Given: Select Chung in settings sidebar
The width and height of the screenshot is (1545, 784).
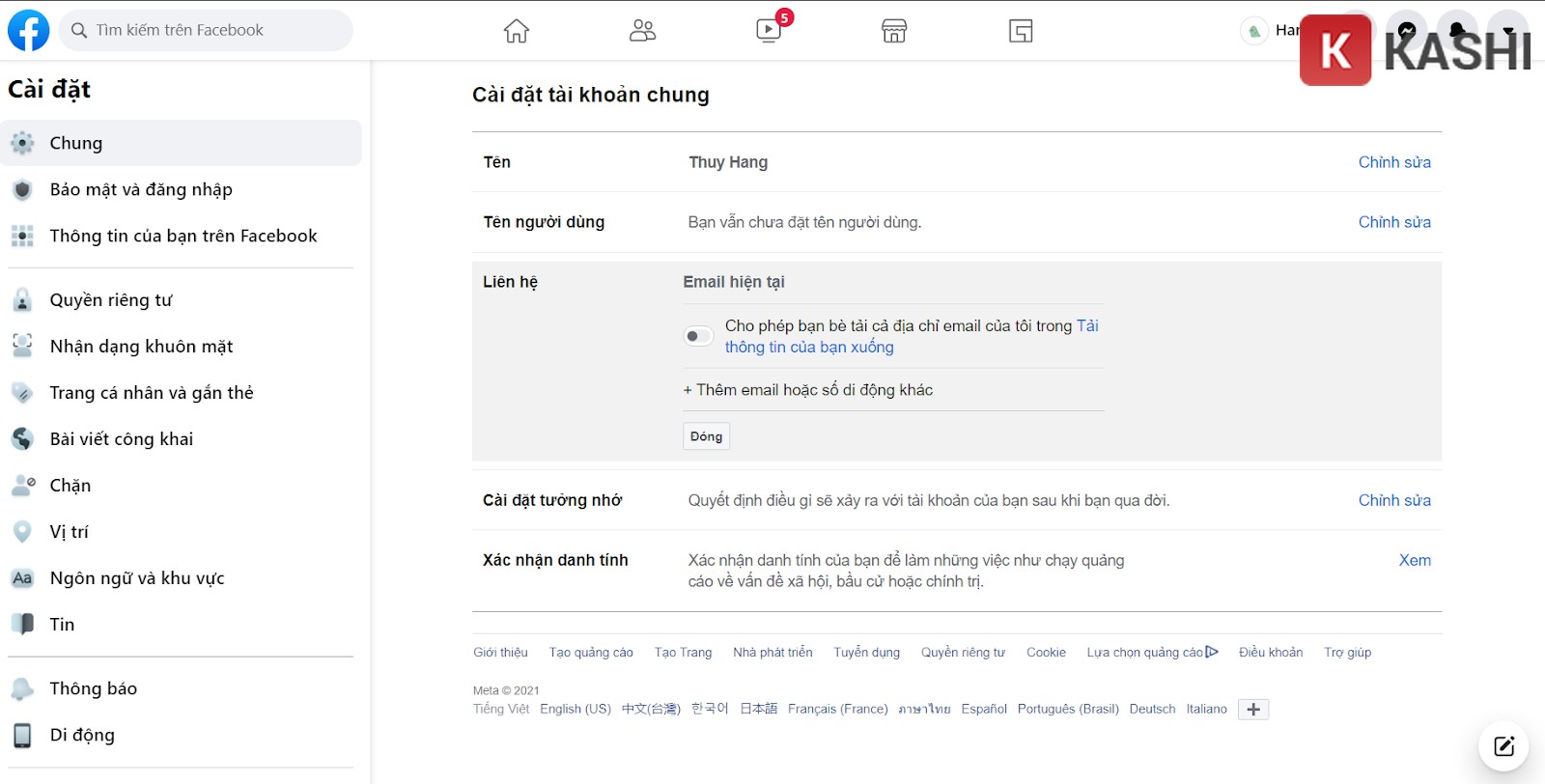Looking at the screenshot, I should coord(182,143).
